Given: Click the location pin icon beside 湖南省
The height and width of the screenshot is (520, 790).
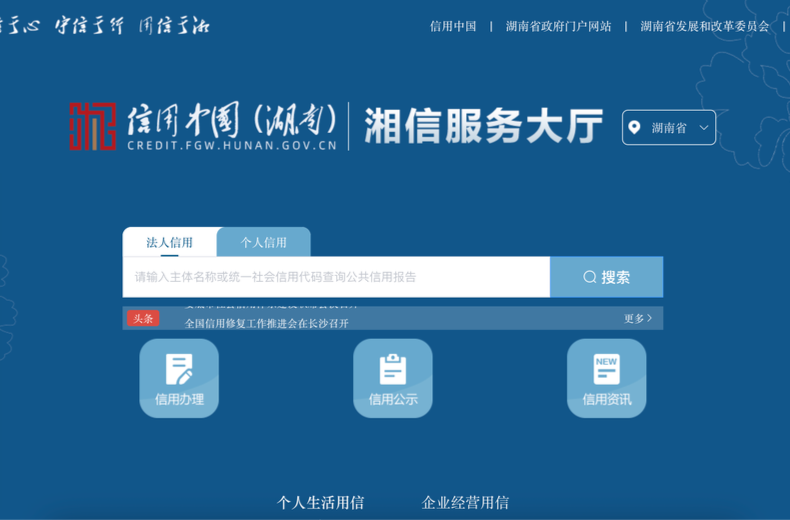Looking at the screenshot, I should pos(634,127).
